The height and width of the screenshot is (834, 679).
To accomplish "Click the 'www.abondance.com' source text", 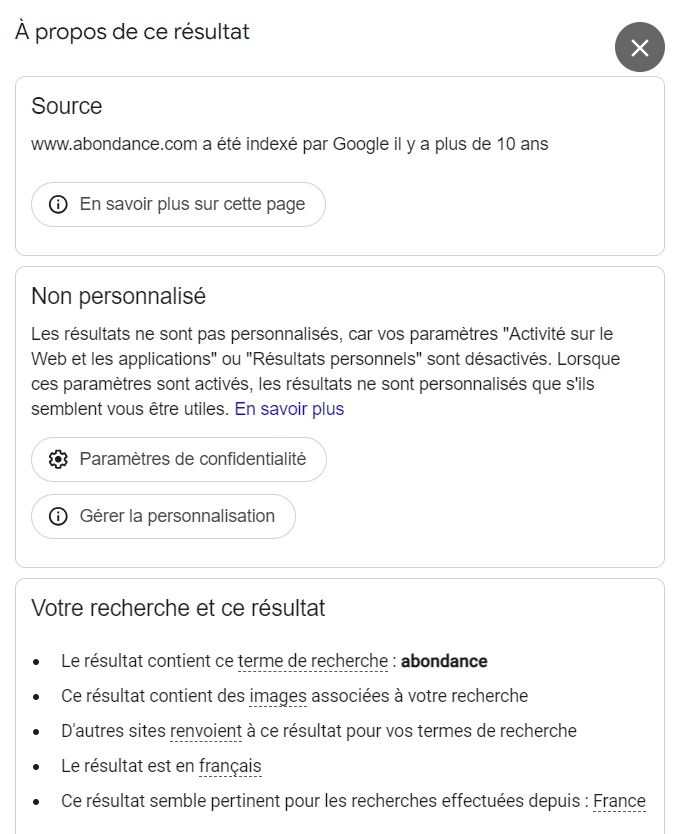I will click(x=114, y=144).
